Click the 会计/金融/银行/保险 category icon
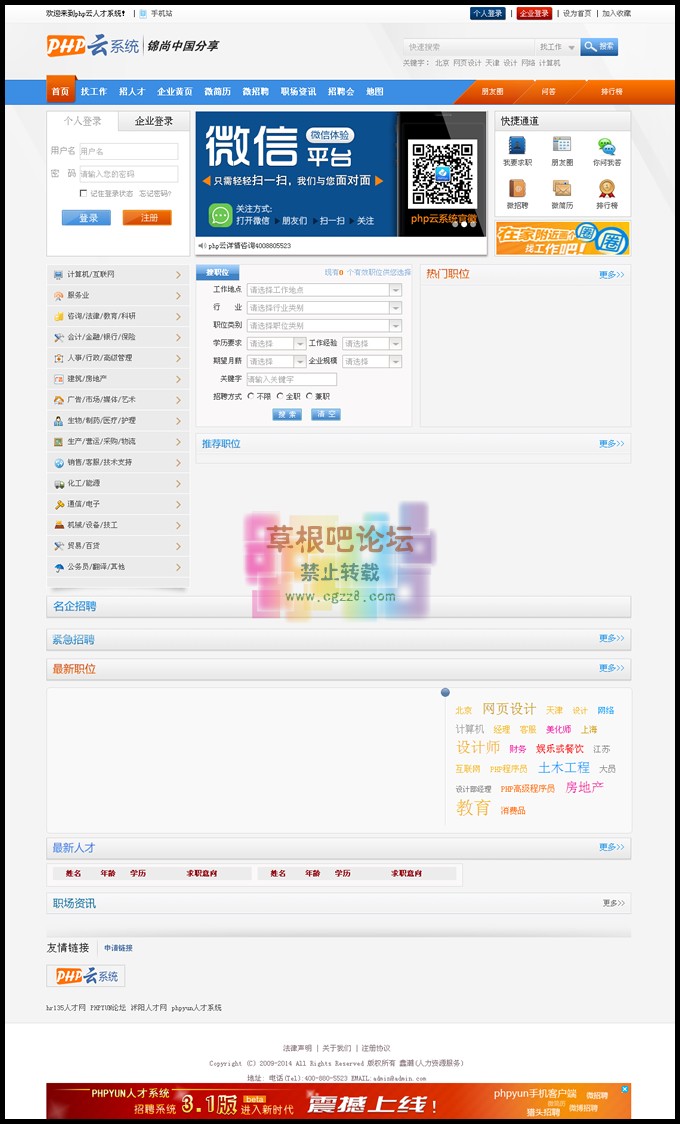Image resolution: width=680 pixels, height=1124 pixels. 58,337
